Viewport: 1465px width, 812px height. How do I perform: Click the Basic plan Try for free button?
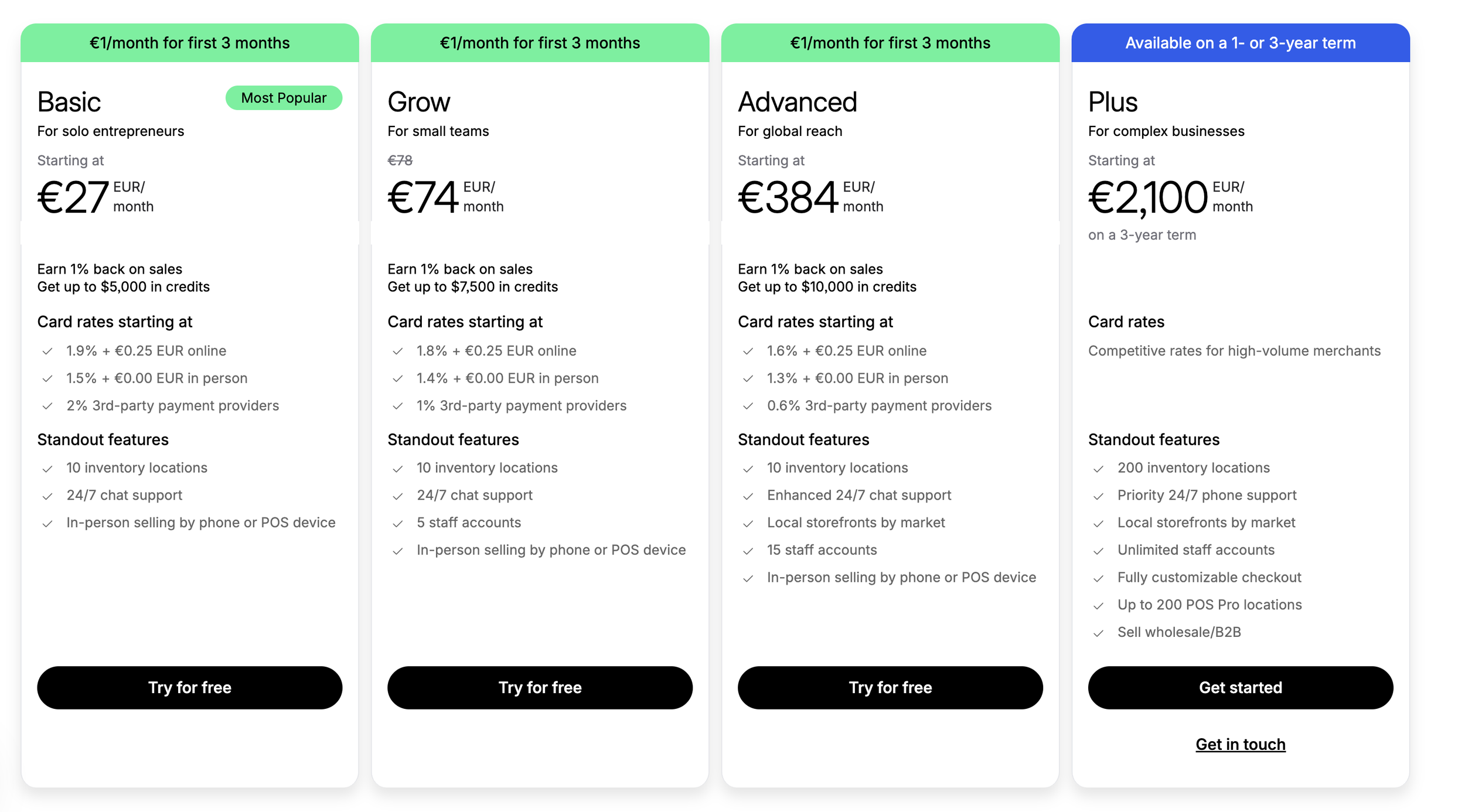coord(189,687)
